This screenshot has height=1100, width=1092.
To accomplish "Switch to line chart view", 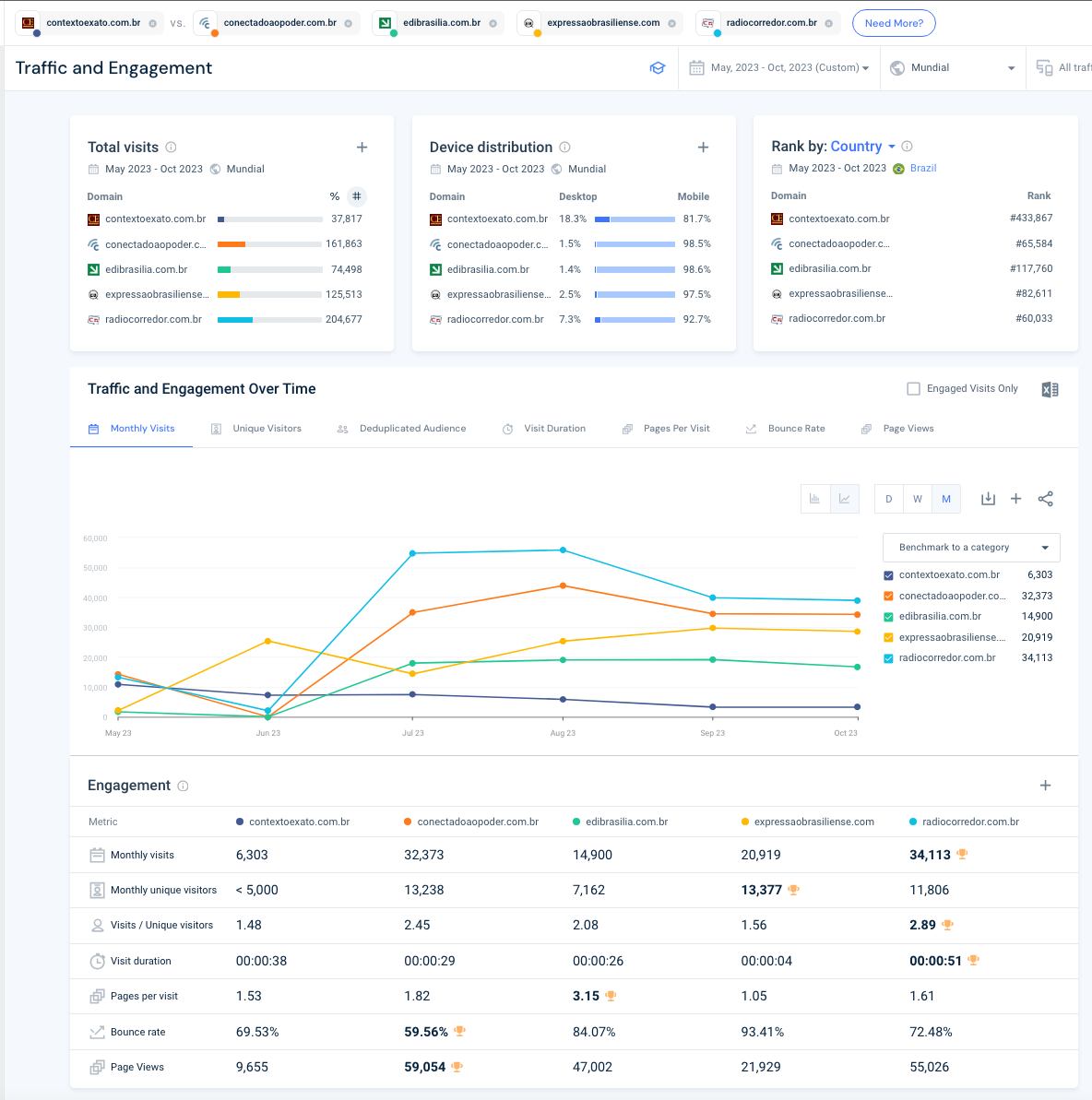I will coord(844,499).
